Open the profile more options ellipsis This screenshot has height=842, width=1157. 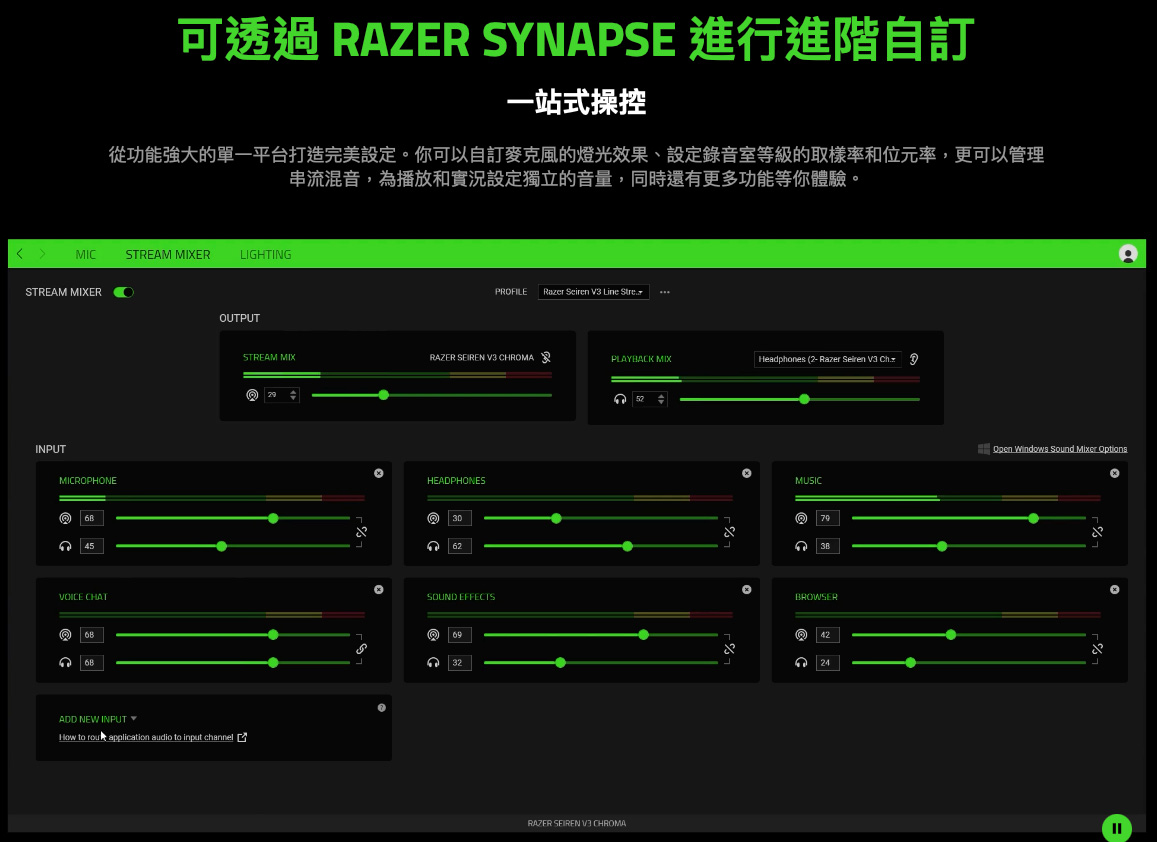665,292
